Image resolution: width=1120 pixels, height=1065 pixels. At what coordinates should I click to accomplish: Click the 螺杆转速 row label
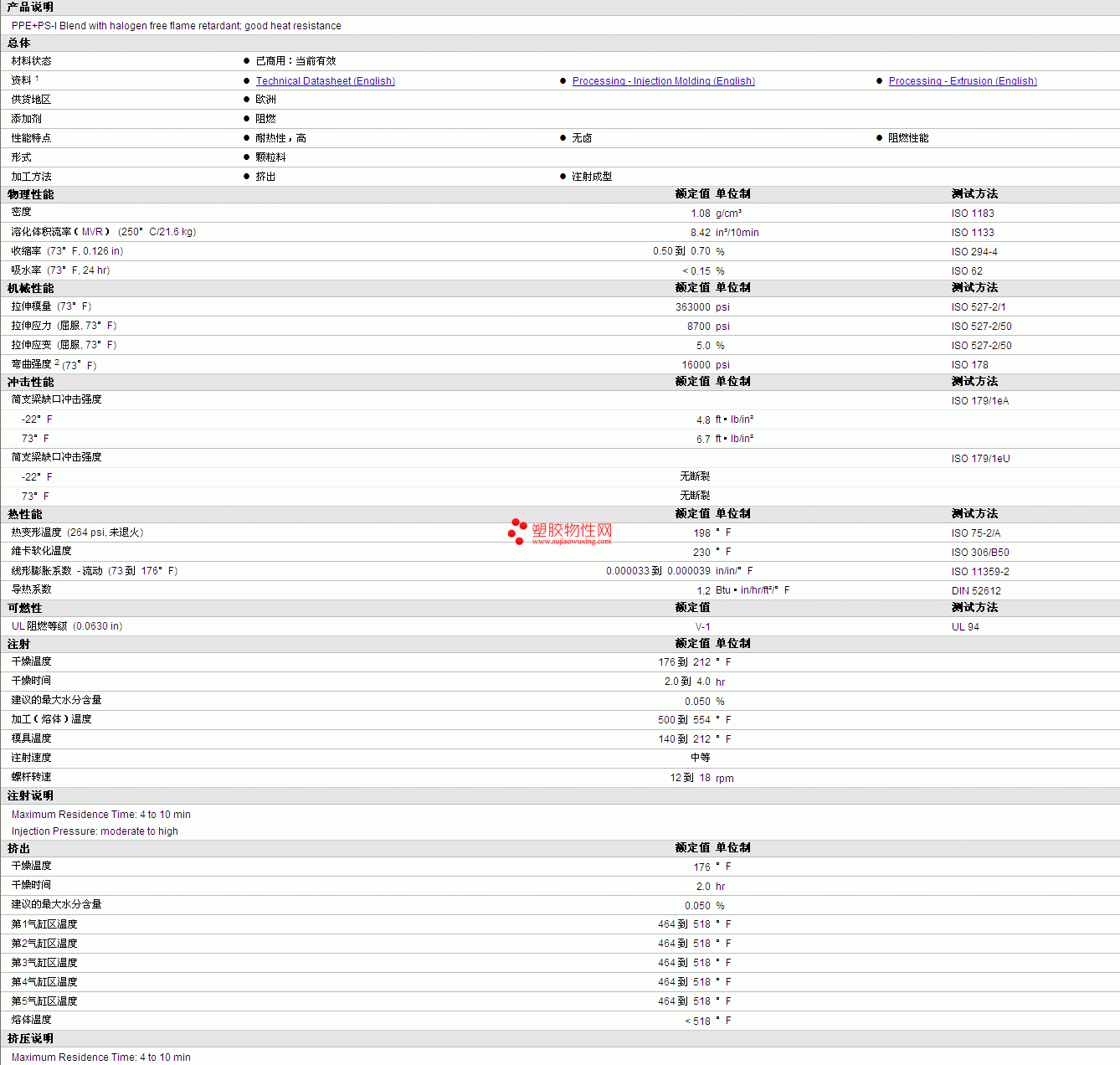tap(31, 777)
